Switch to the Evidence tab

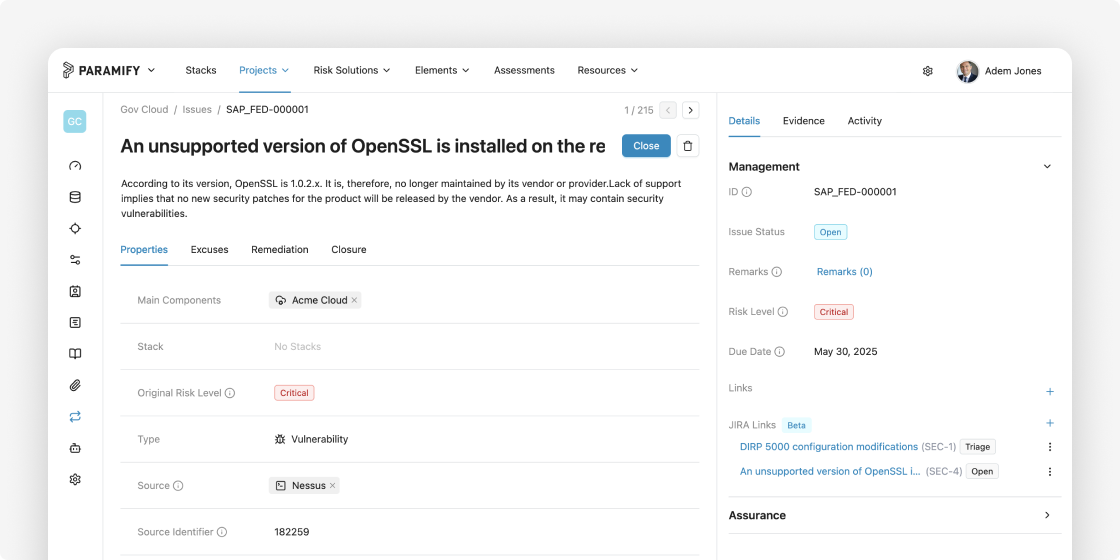click(804, 121)
